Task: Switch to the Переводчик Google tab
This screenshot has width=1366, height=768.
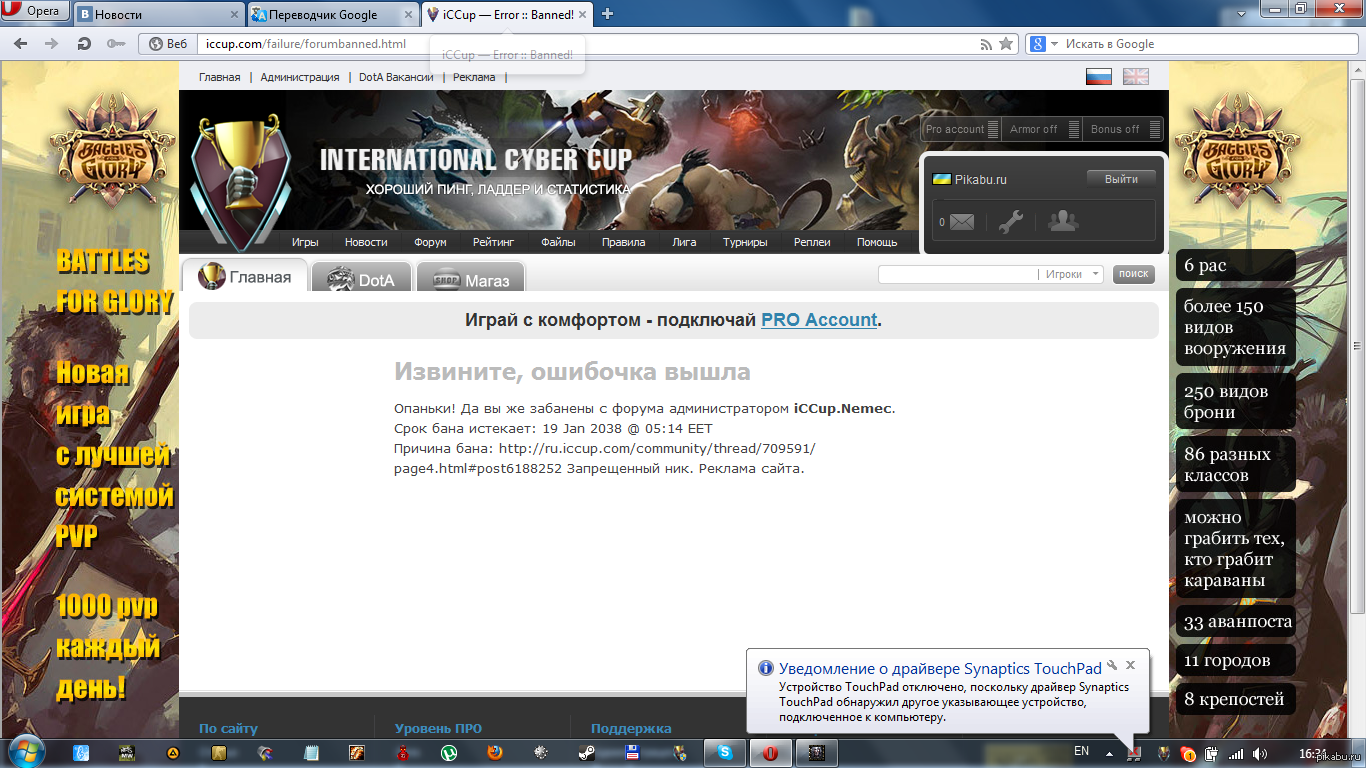Action: coord(333,14)
